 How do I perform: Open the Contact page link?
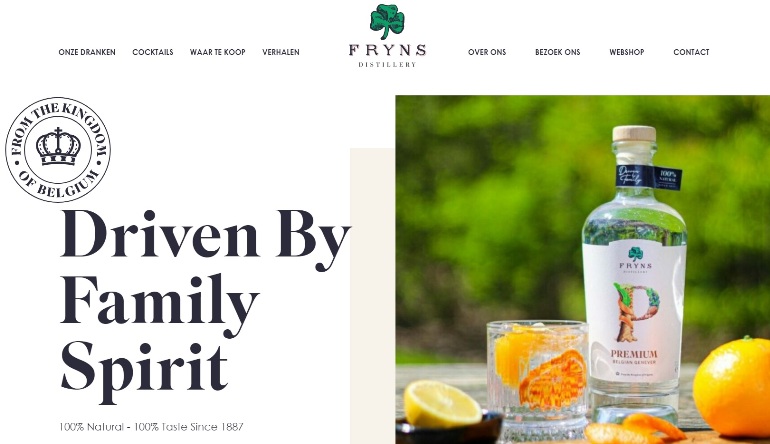coord(691,52)
